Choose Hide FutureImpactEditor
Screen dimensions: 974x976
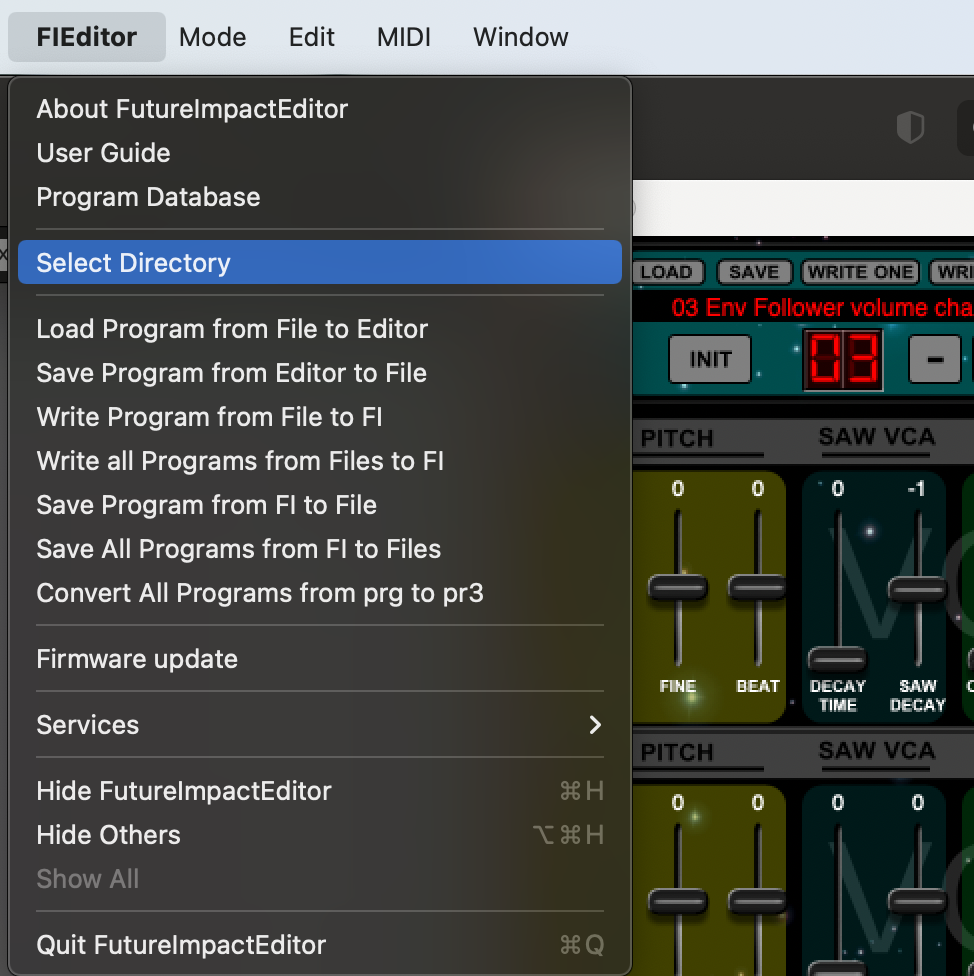click(320, 791)
